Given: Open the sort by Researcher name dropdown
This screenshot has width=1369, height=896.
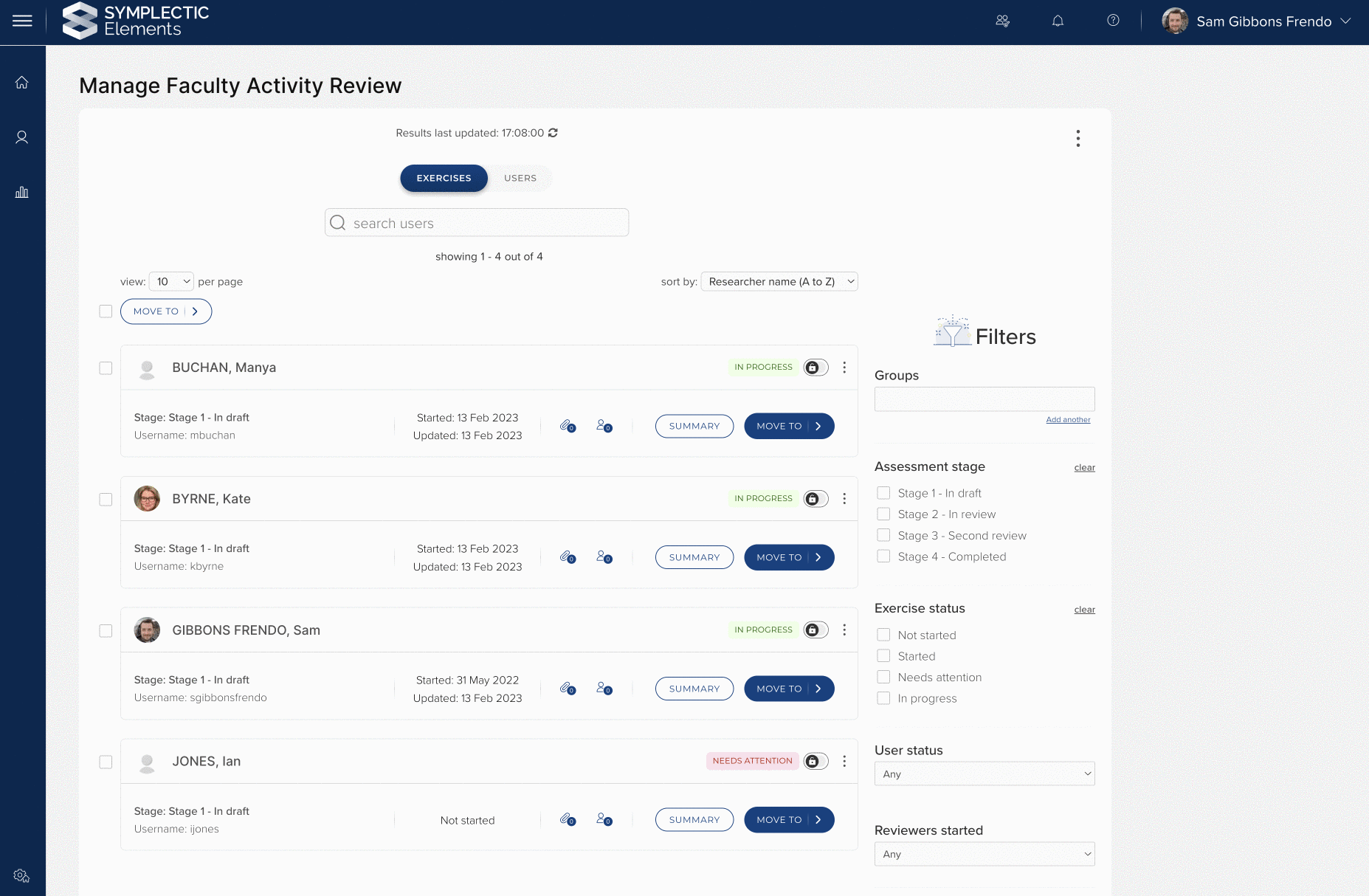Looking at the screenshot, I should coord(779,282).
